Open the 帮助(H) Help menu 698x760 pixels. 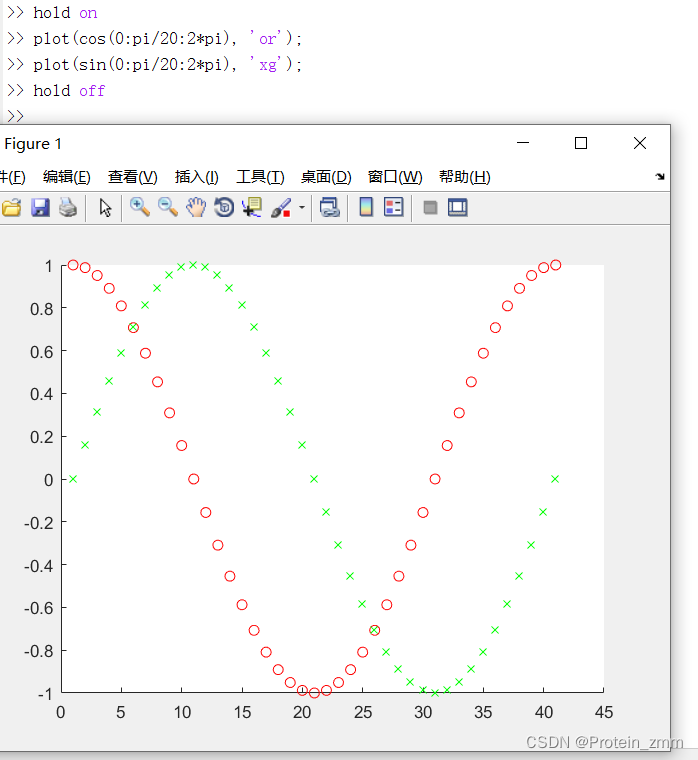tap(464, 177)
